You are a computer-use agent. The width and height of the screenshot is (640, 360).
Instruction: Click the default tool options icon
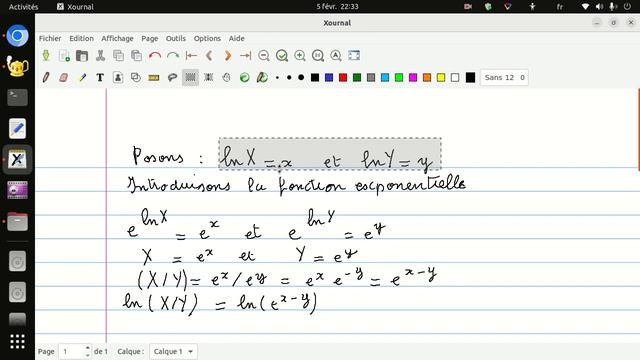tap(244, 78)
